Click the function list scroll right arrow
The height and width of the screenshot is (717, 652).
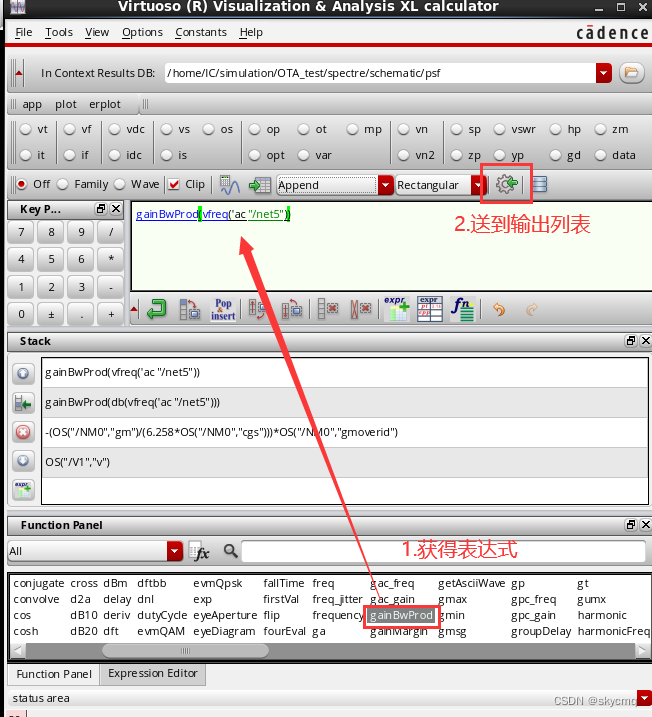pyautogui.click(x=642, y=650)
